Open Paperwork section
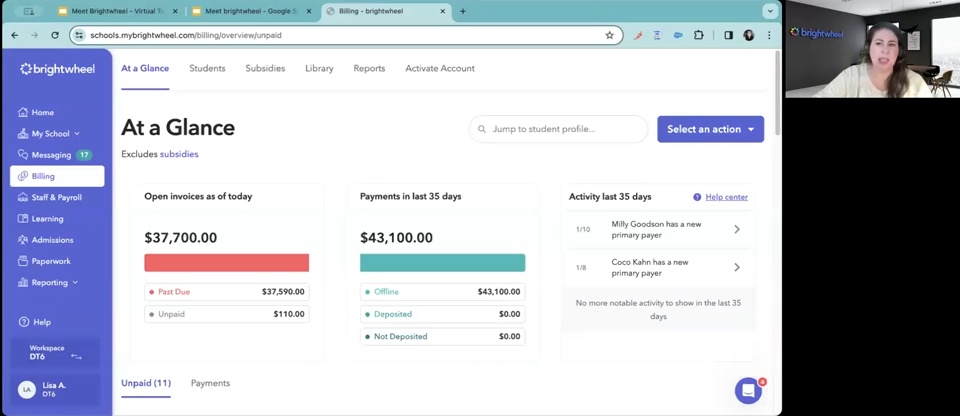The image size is (960, 416). coord(44,261)
